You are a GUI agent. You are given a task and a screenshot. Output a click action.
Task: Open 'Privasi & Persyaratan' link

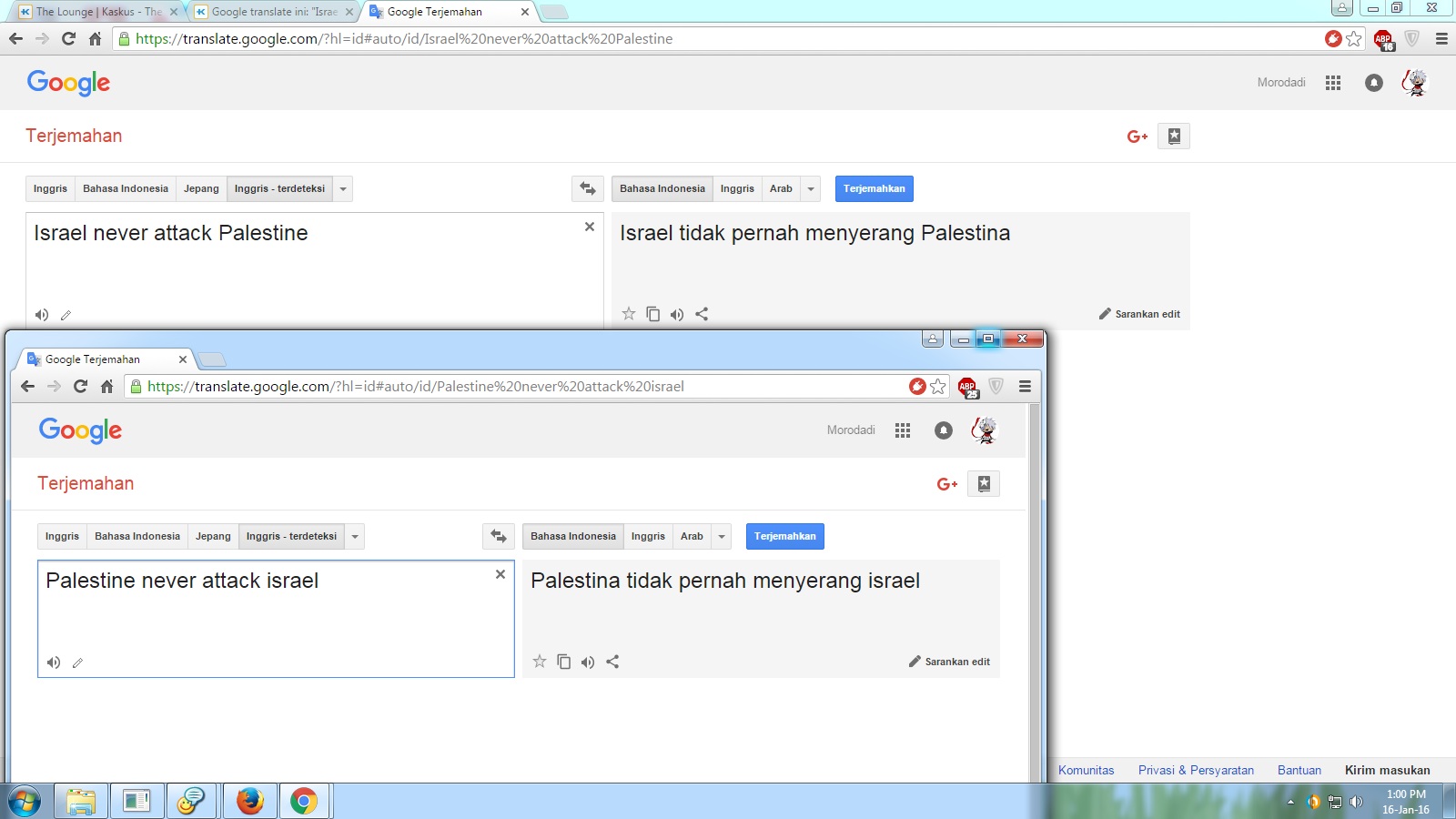1195,770
